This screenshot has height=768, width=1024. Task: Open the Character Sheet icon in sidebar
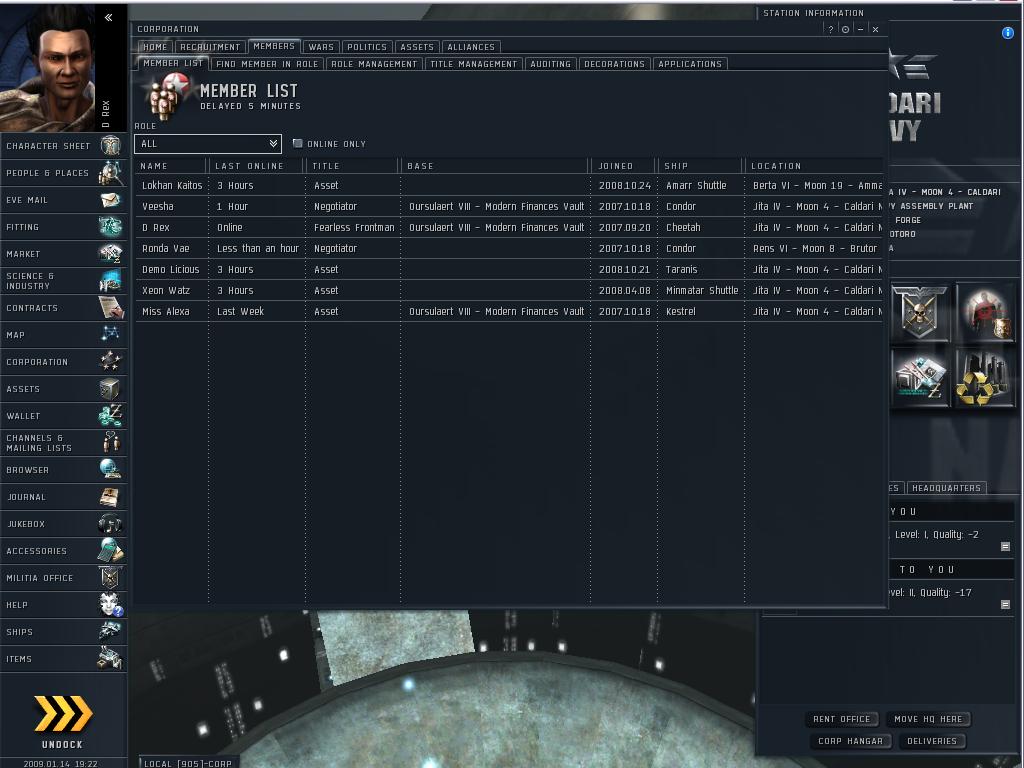(x=110, y=146)
